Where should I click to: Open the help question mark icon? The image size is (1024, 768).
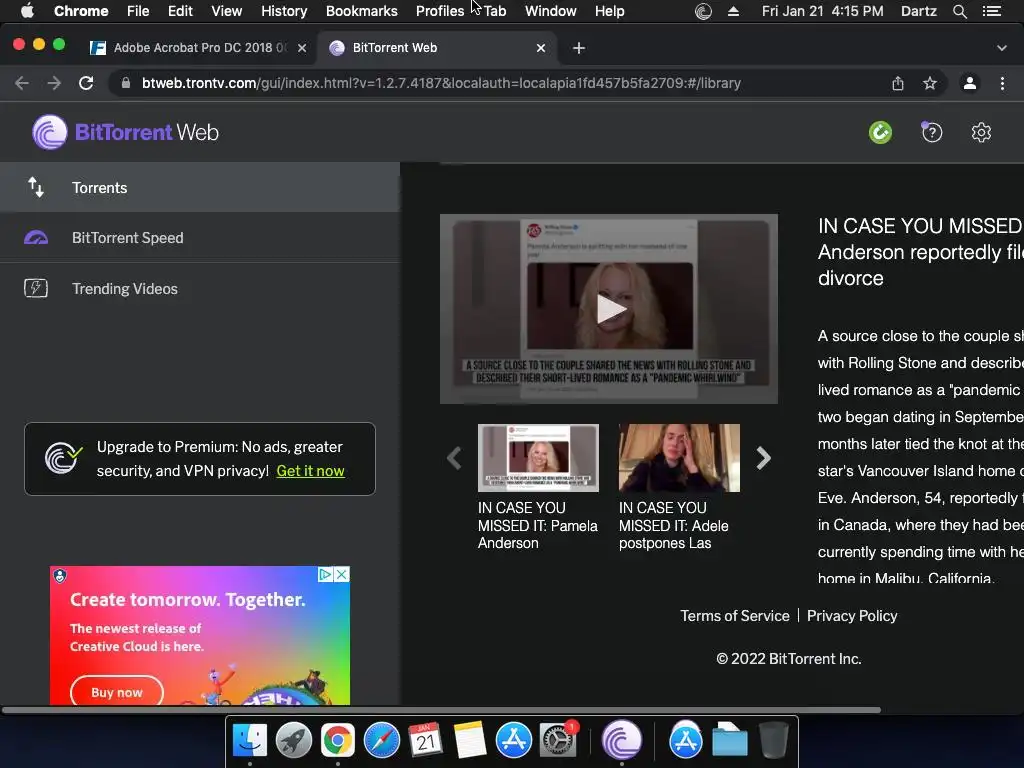[x=932, y=133]
